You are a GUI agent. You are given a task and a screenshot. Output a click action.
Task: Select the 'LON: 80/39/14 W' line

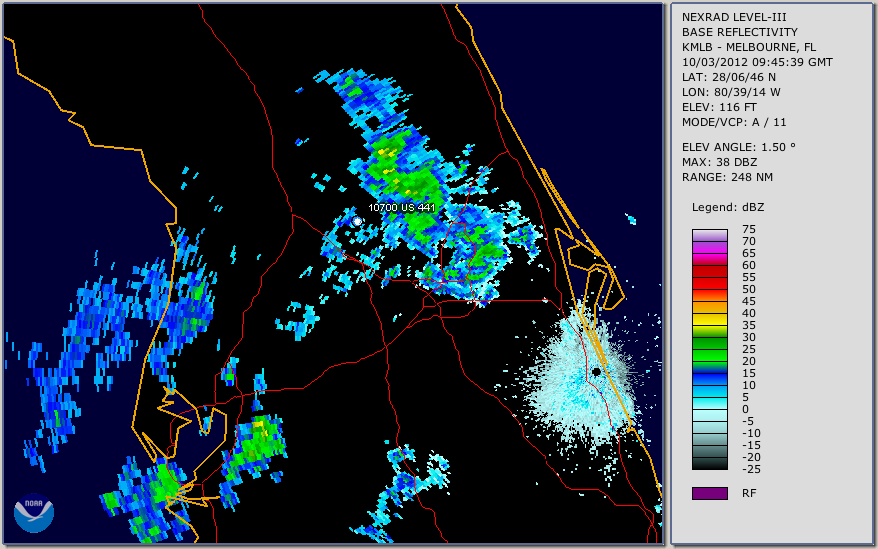[731, 92]
